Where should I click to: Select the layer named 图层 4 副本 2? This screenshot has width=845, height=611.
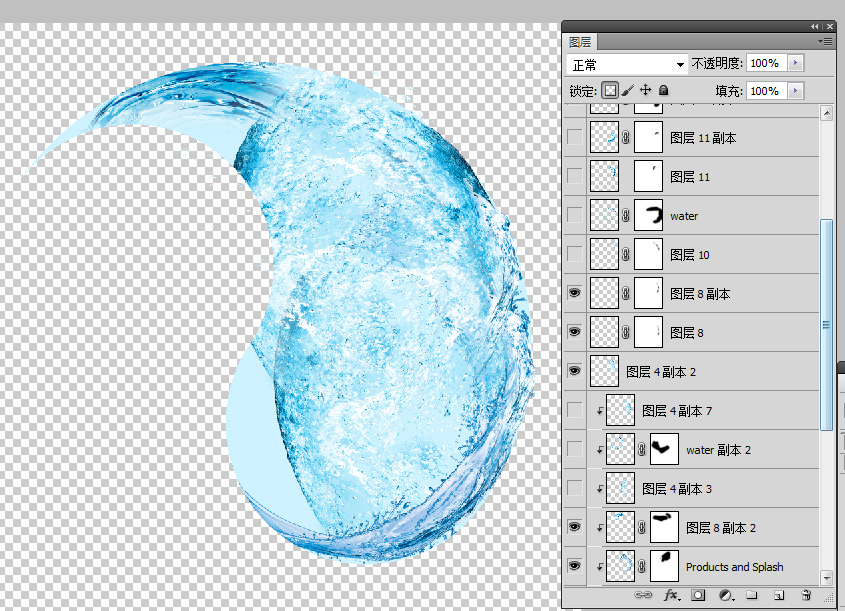tap(661, 372)
